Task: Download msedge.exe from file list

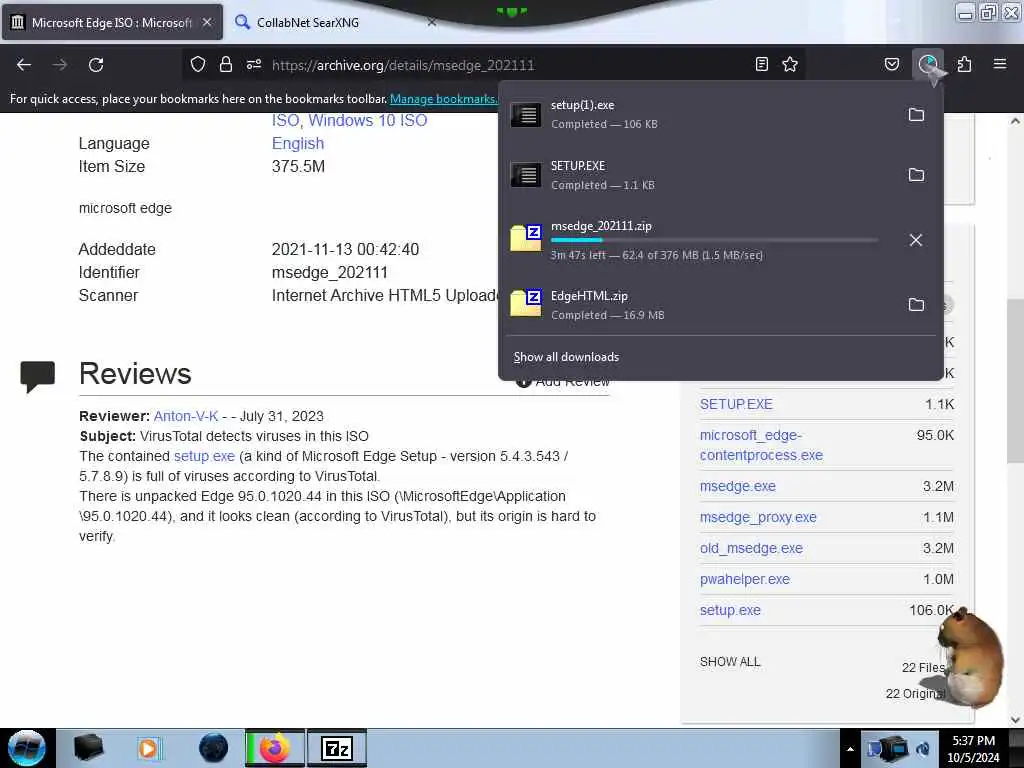Action: 737,487
